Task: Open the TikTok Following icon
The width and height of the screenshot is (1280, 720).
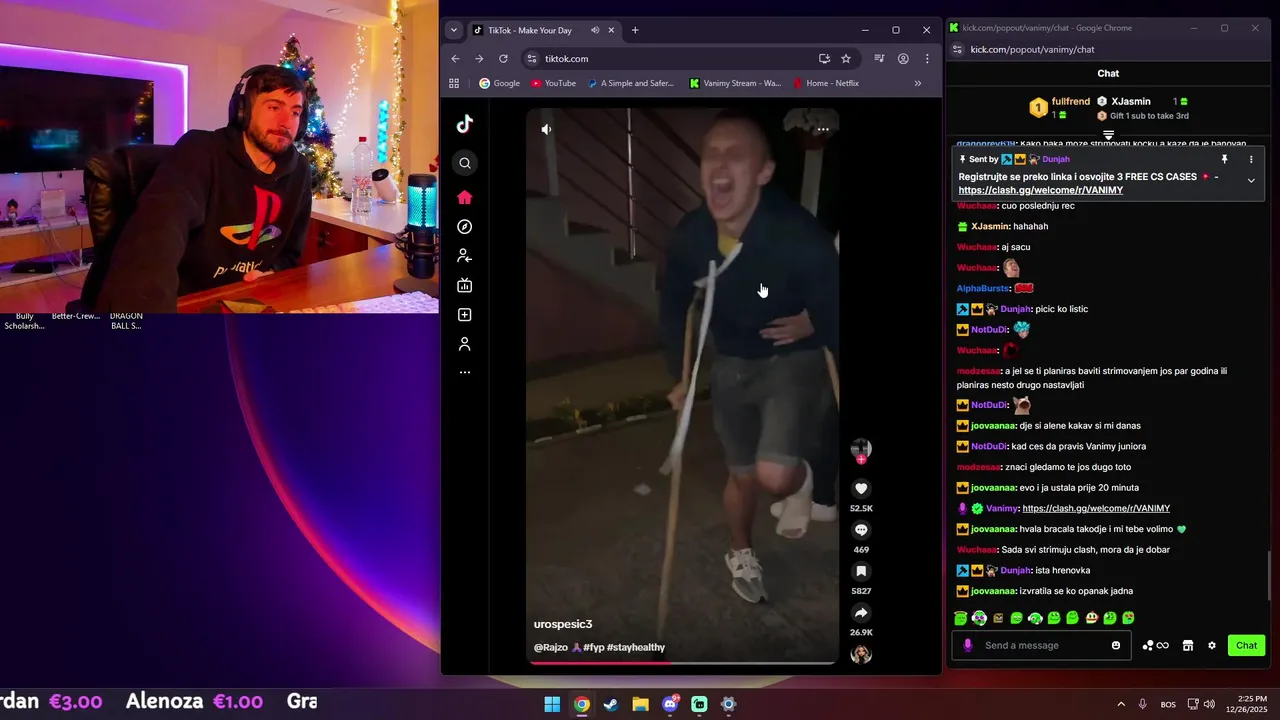Action: pos(465,256)
